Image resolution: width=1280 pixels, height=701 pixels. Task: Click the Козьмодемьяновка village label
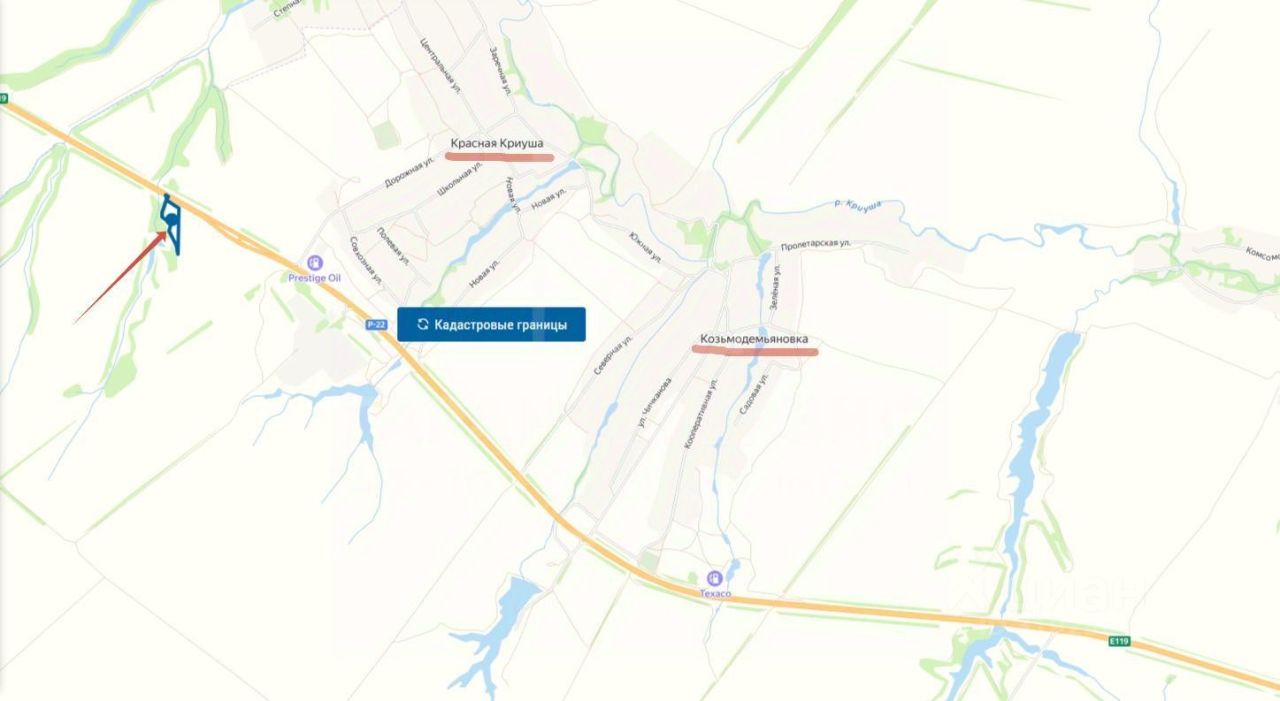(754, 339)
